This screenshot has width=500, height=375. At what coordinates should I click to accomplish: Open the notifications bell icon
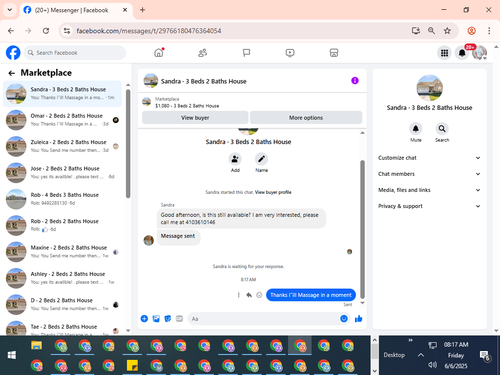(x=462, y=53)
